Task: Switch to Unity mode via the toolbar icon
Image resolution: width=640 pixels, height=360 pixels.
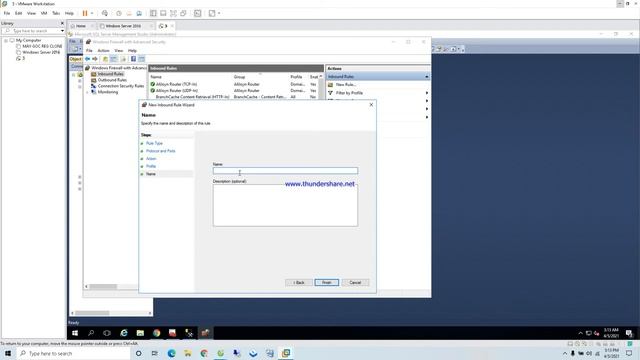Action: 183,13
